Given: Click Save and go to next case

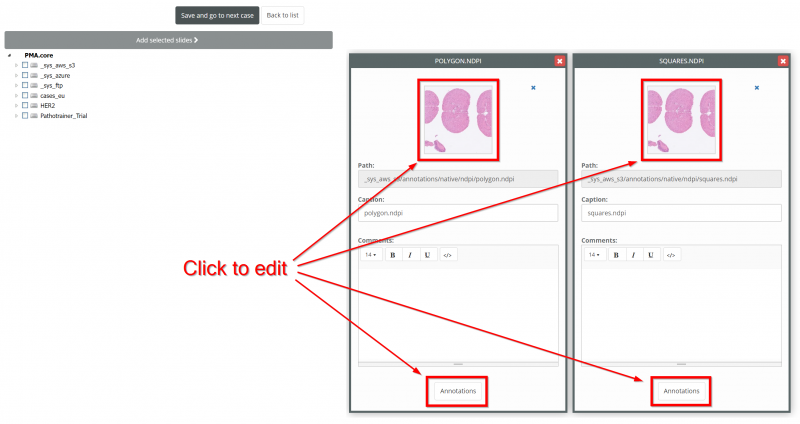Looking at the screenshot, I should pyautogui.click(x=216, y=16).
